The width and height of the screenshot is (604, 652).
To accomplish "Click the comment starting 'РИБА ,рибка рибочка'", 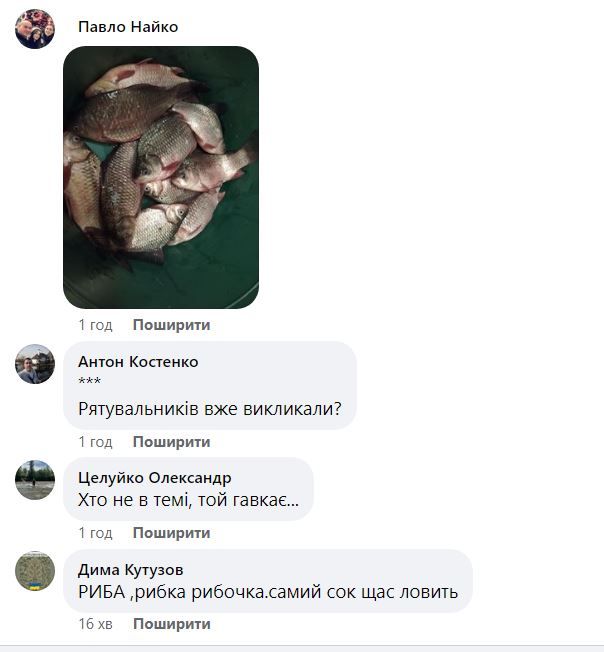I will click(268, 592).
